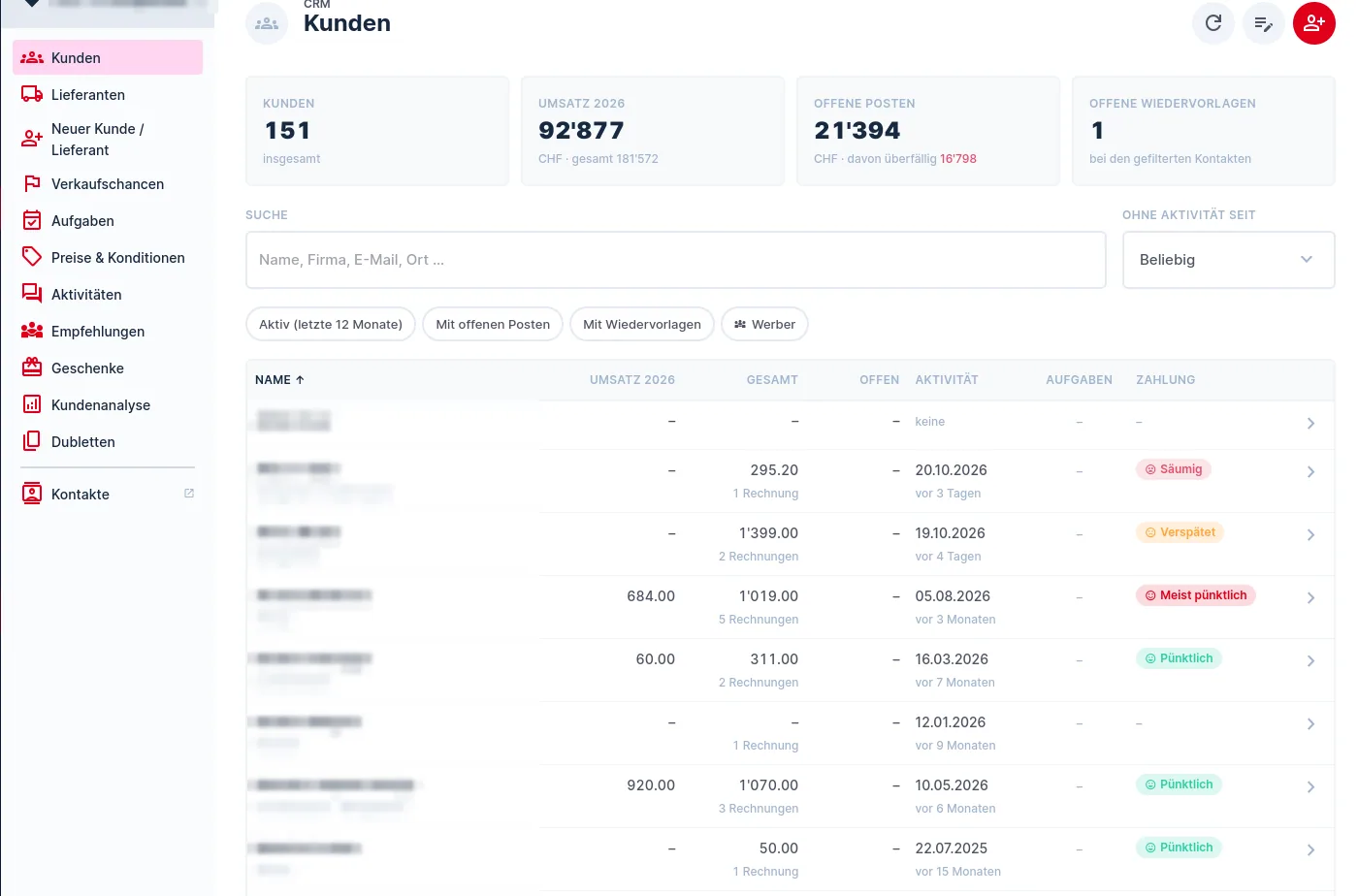Click the Säumig payment badge
The width and height of the screenshot is (1358, 896).
pyautogui.click(x=1174, y=469)
